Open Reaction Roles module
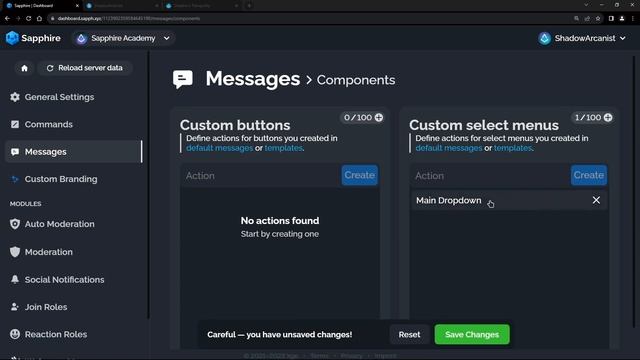This screenshot has height=360, width=640. tap(73, 334)
